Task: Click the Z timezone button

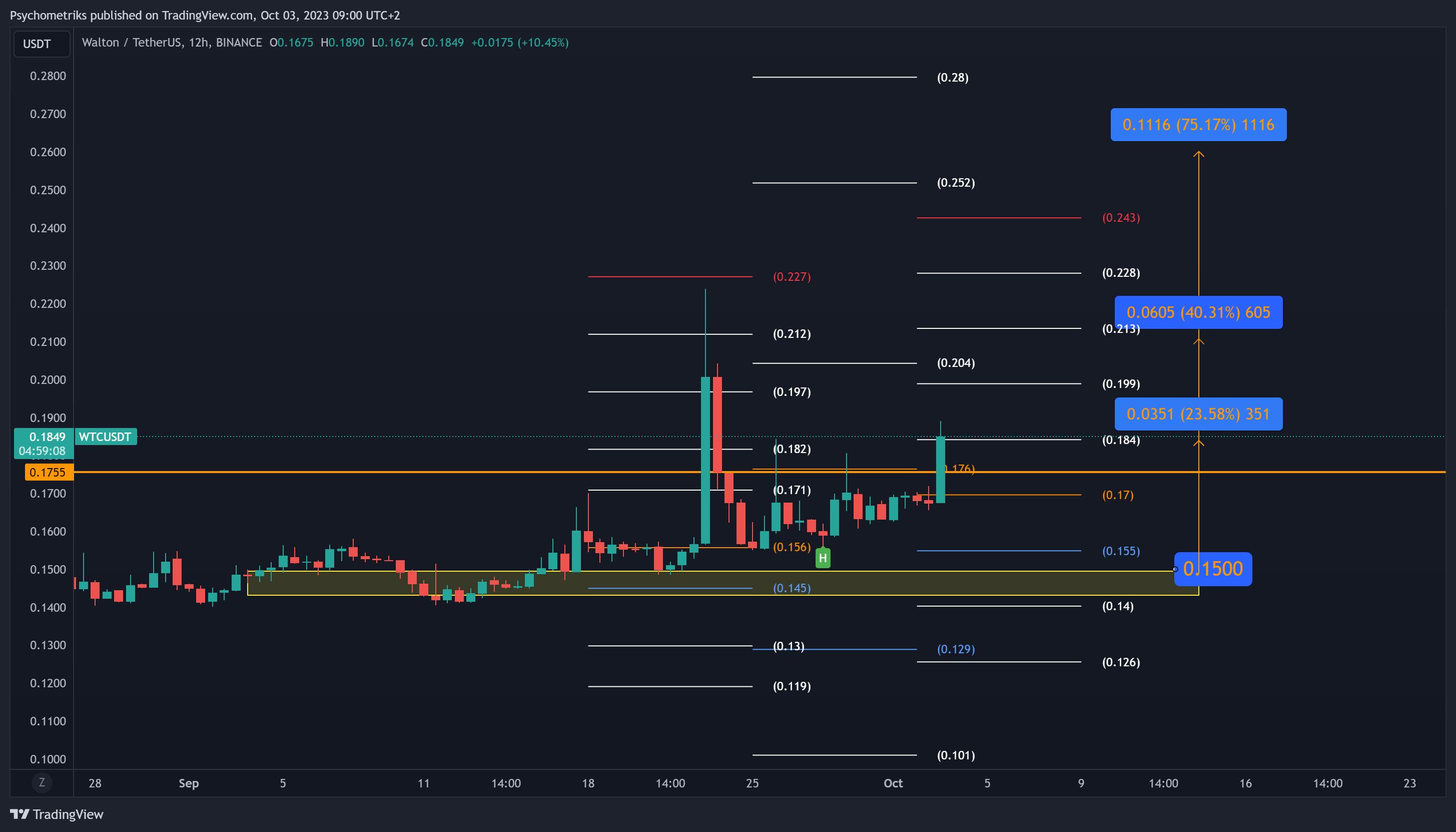Action: click(x=42, y=782)
